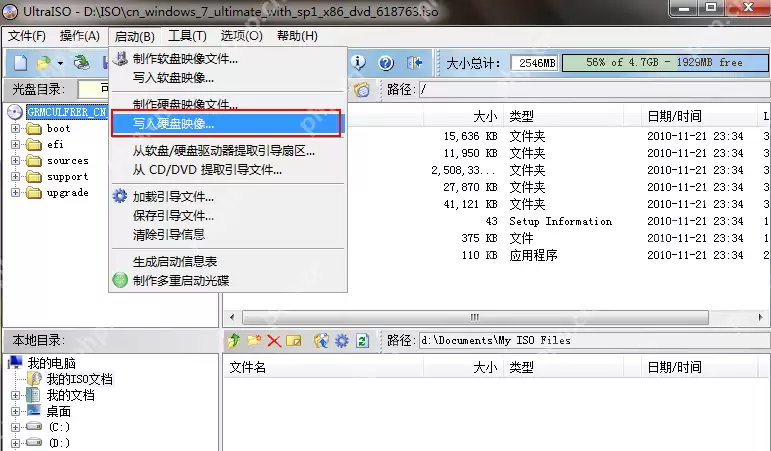Click the Up folder icon in local toolbar
Viewport: 771px width, 451px height.
coord(234,340)
